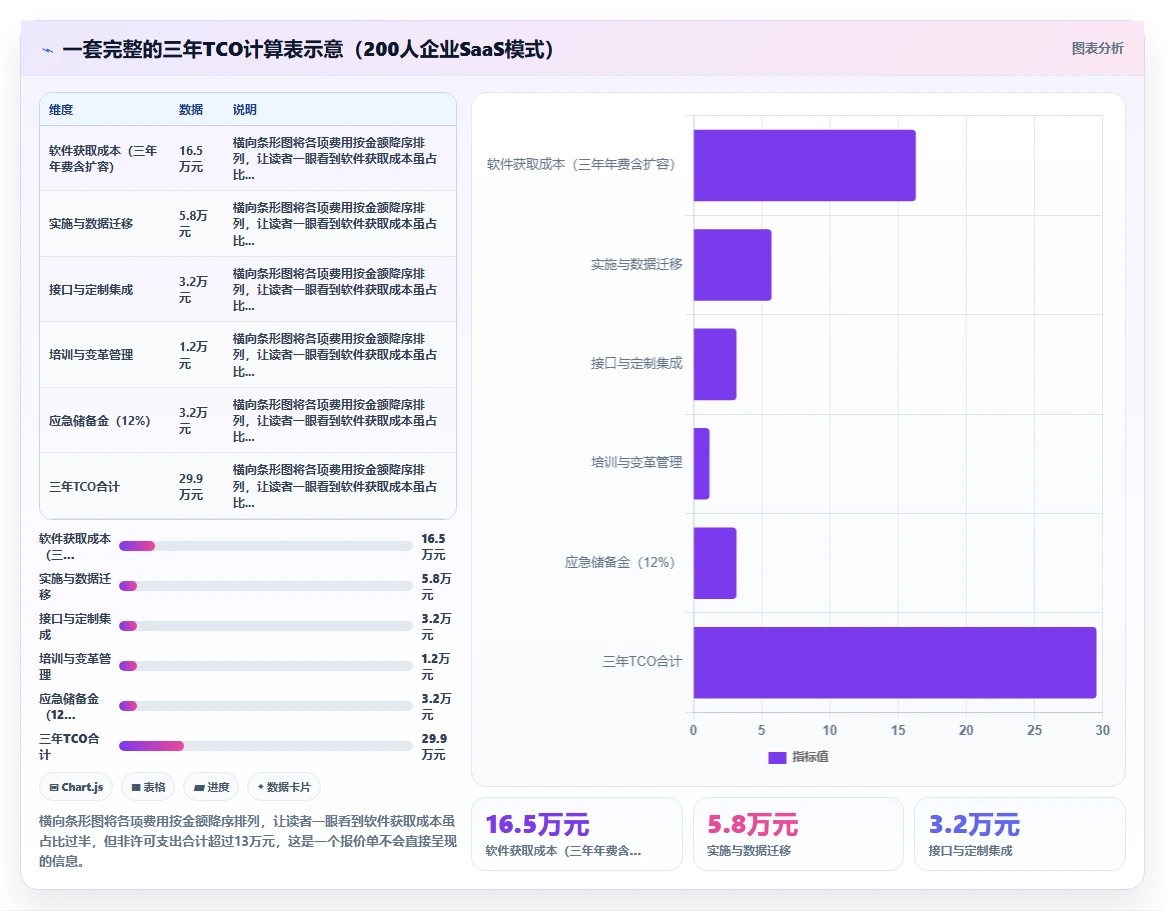The width and height of the screenshot is (1165, 911).
Task: Open the 16.5万元 data card
Action: [x=577, y=834]
